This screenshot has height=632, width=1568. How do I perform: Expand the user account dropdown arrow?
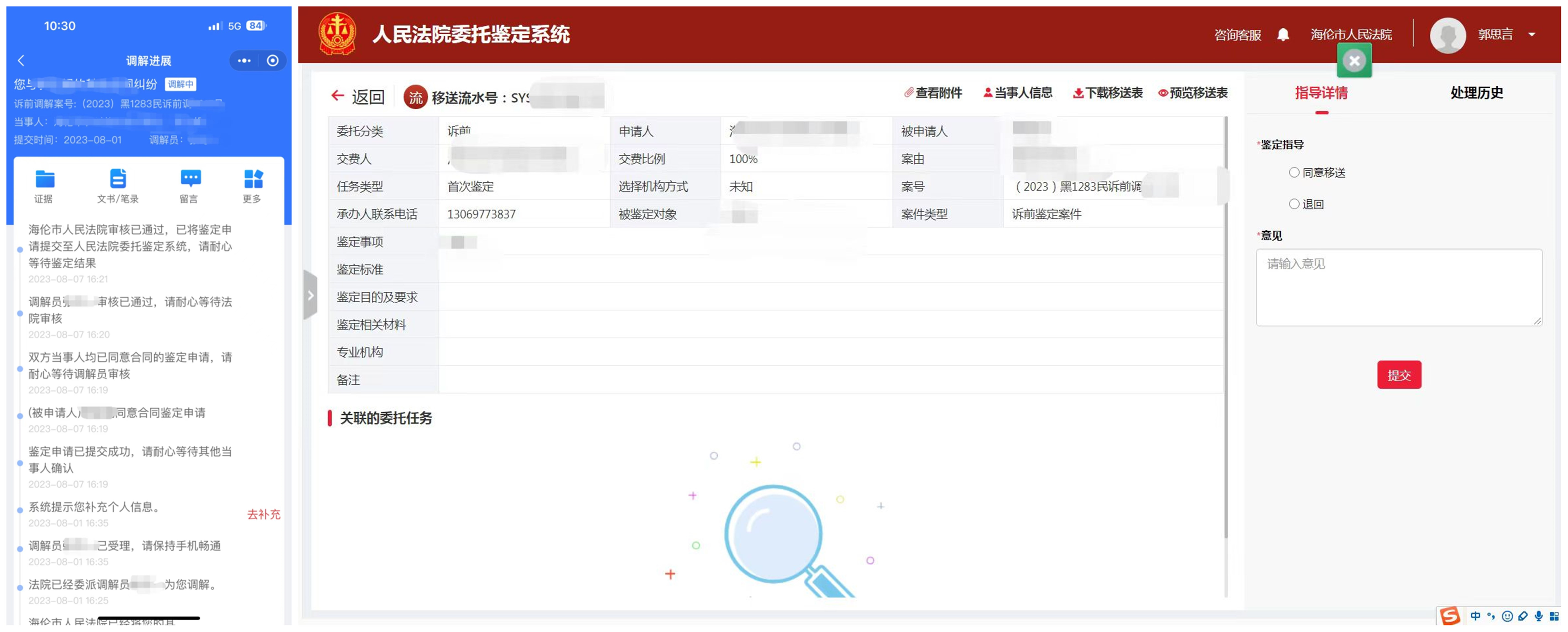coord(1532,35)
